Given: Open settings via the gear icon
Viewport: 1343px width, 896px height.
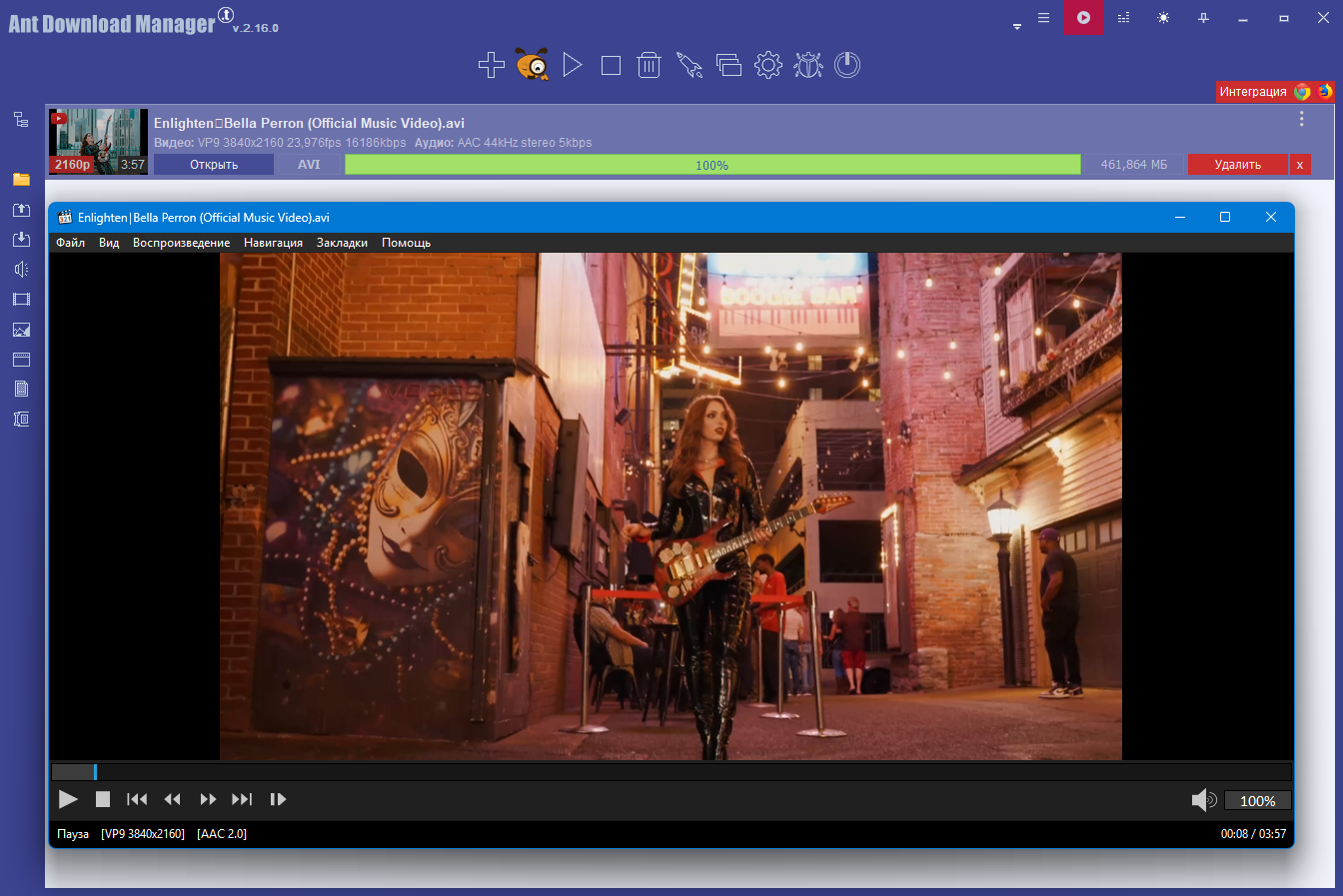Looking at the screenshot, I should [768, 65].
